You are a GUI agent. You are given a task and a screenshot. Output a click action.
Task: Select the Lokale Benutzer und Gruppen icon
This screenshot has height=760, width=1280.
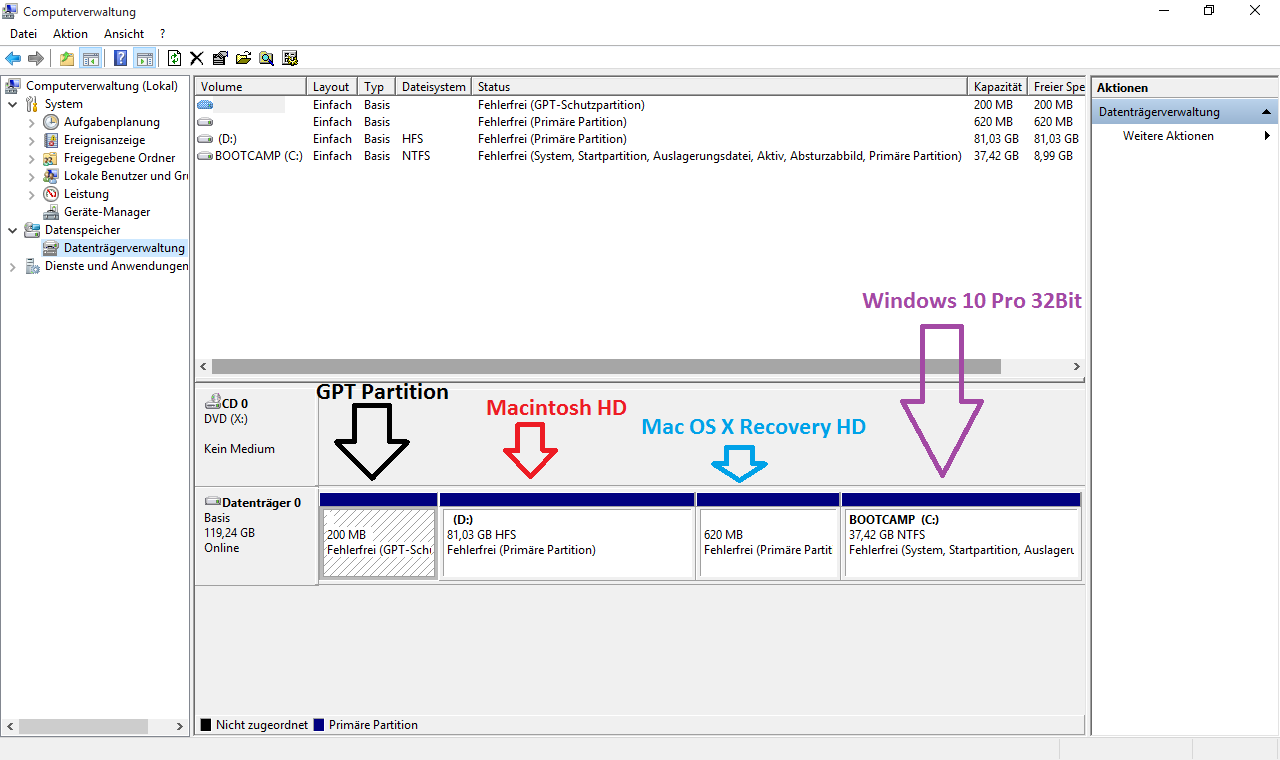pyautogui.click(x=51, y=176)
